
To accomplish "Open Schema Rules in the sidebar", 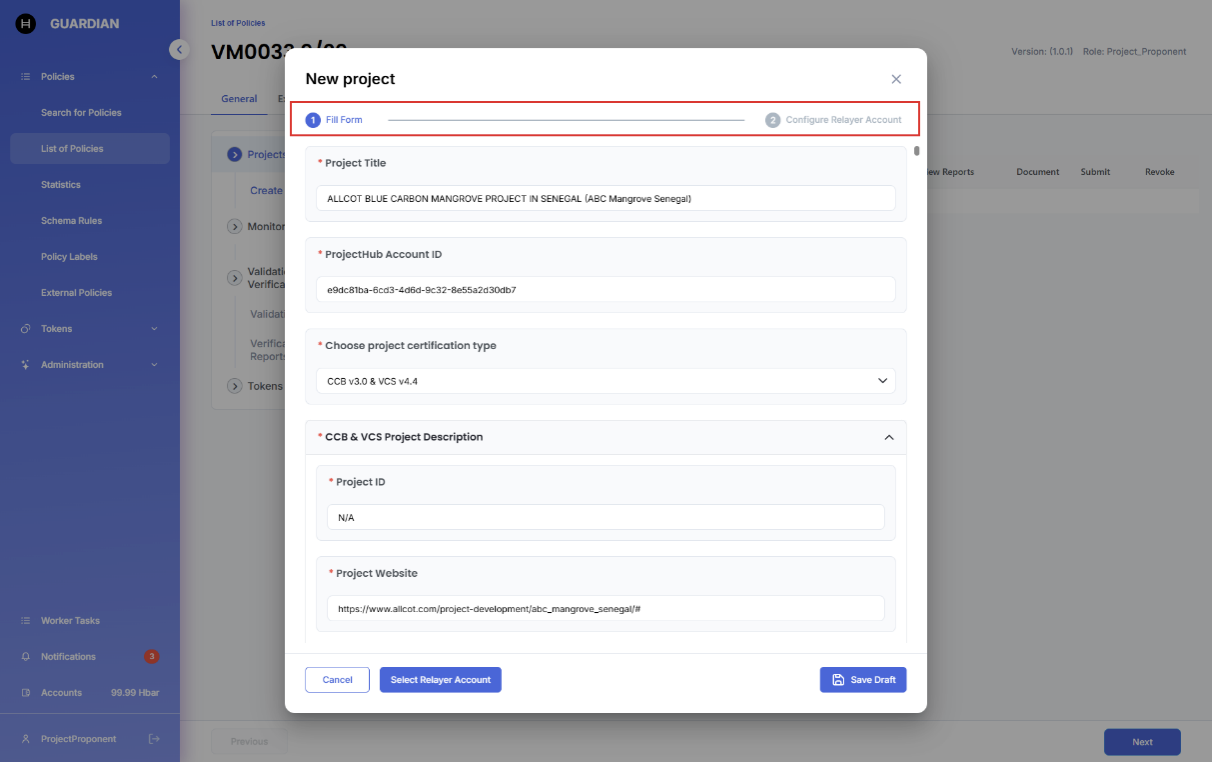I will click(x=71, y=221).
